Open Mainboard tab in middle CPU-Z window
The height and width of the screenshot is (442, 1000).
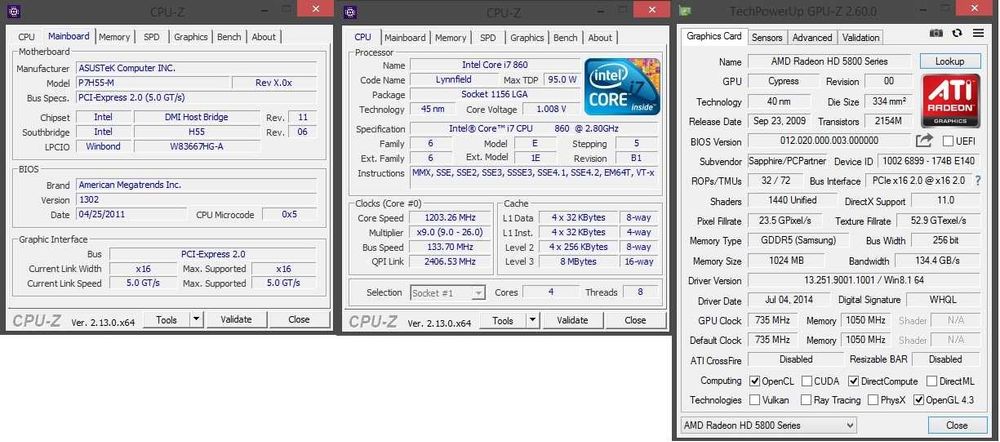tap(405, 38)
